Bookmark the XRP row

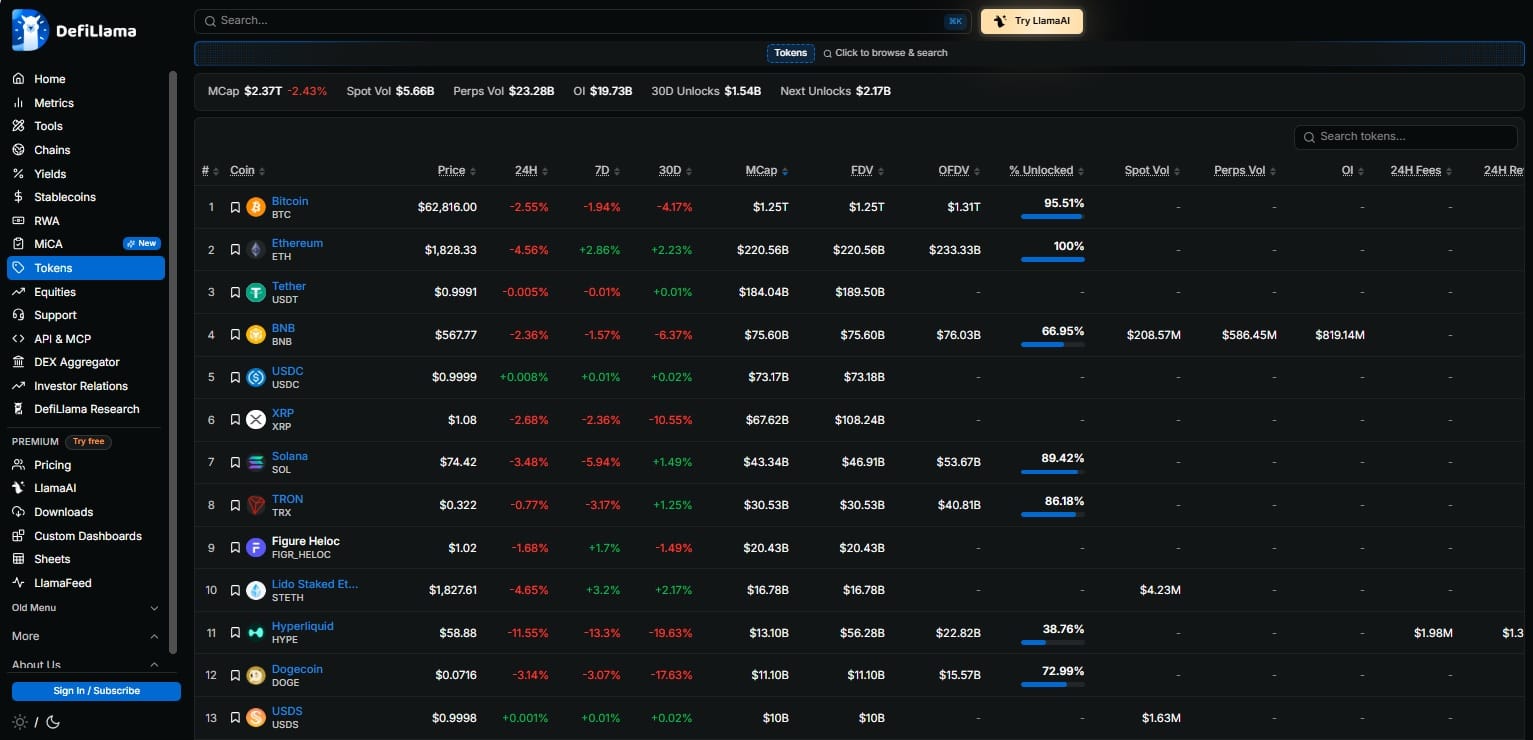[235, 420]
